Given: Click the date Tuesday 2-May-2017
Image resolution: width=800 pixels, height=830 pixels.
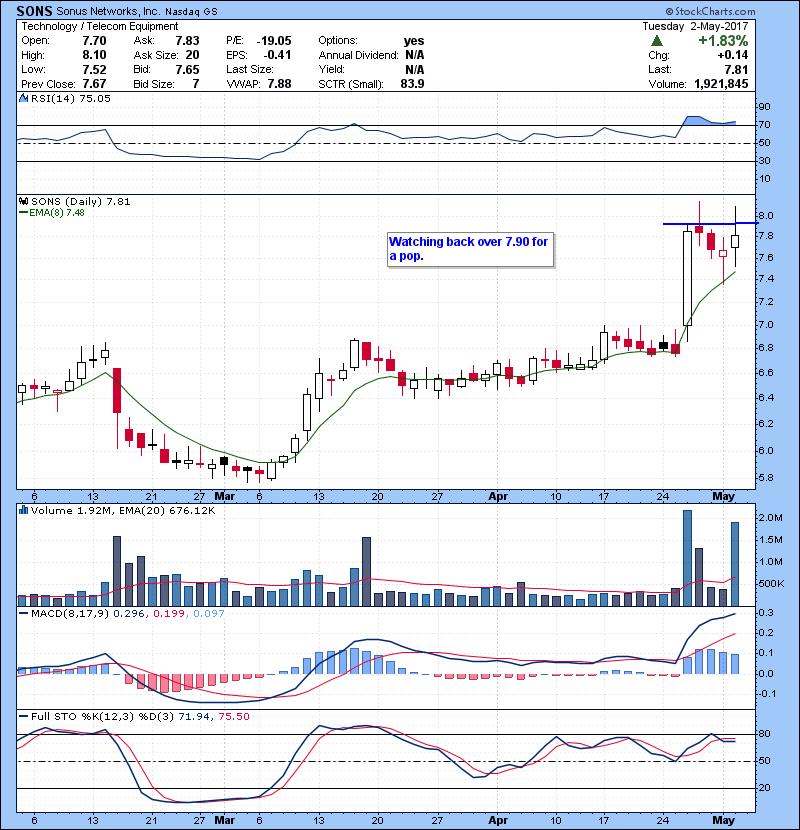Looking at the screenshot, I should click(x=695, y=26).
